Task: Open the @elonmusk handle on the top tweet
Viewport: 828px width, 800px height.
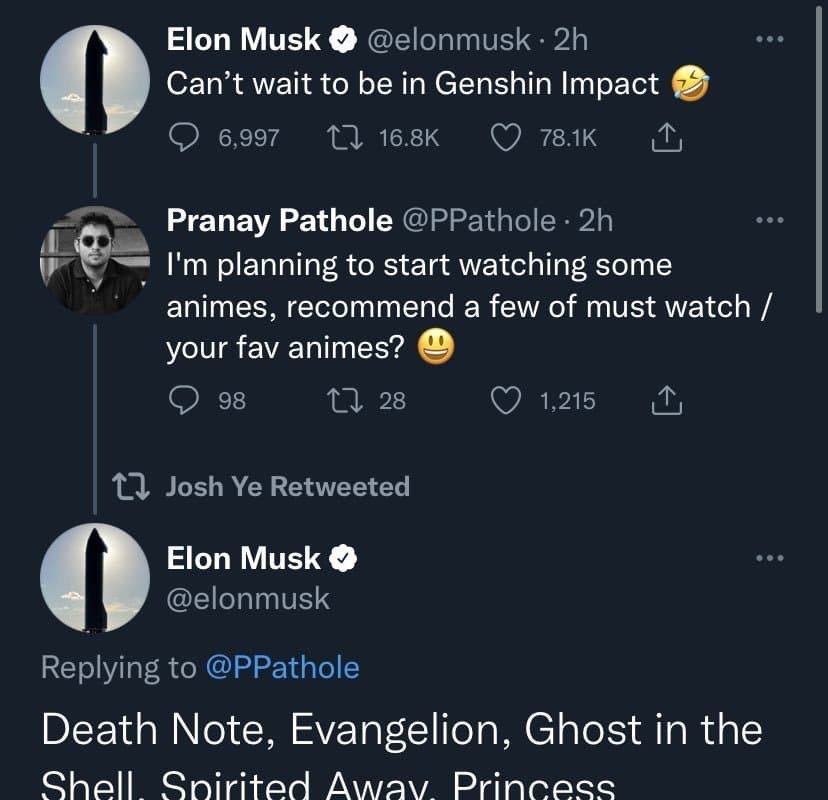Action: click(450, 39)
